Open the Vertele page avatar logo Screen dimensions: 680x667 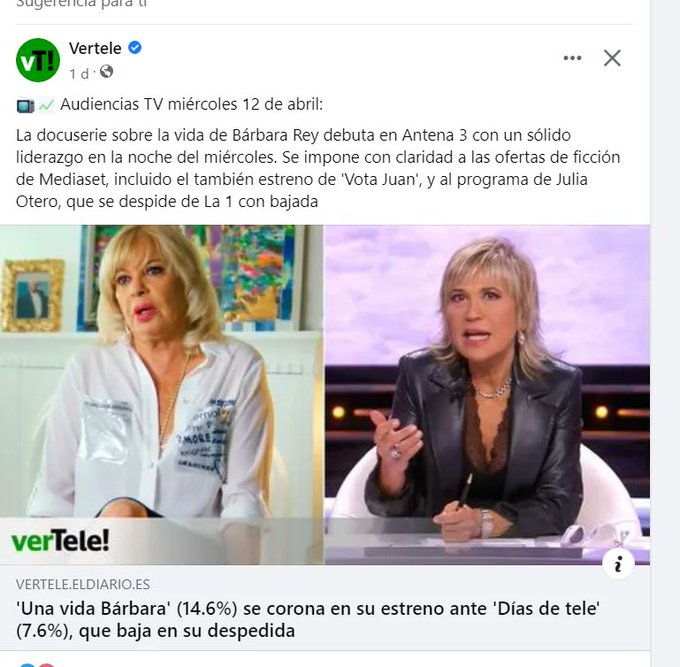pos(38,60)
